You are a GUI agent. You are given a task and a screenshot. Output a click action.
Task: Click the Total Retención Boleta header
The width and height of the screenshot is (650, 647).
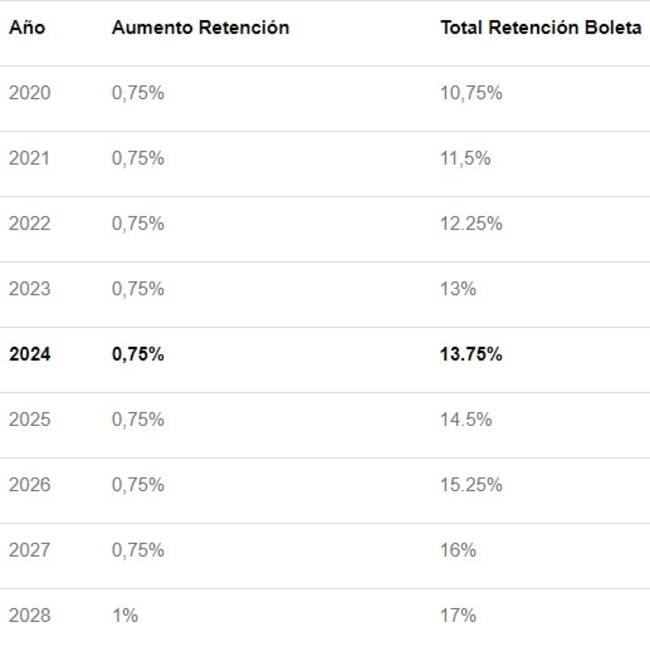(541, 28)
